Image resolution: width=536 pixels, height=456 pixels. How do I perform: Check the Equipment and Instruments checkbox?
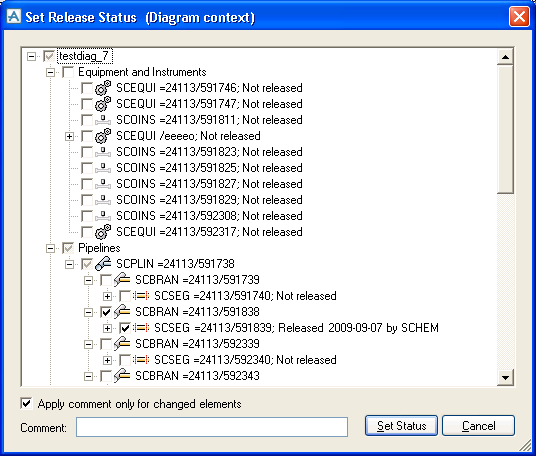click(68, 72)
